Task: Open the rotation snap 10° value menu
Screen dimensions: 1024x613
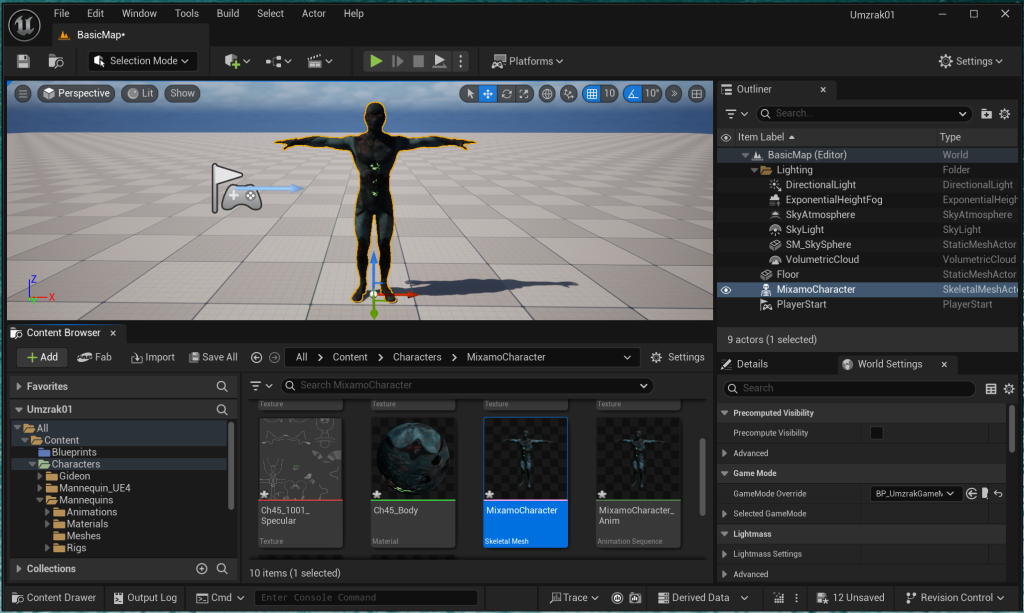Action: coord(652,94)
